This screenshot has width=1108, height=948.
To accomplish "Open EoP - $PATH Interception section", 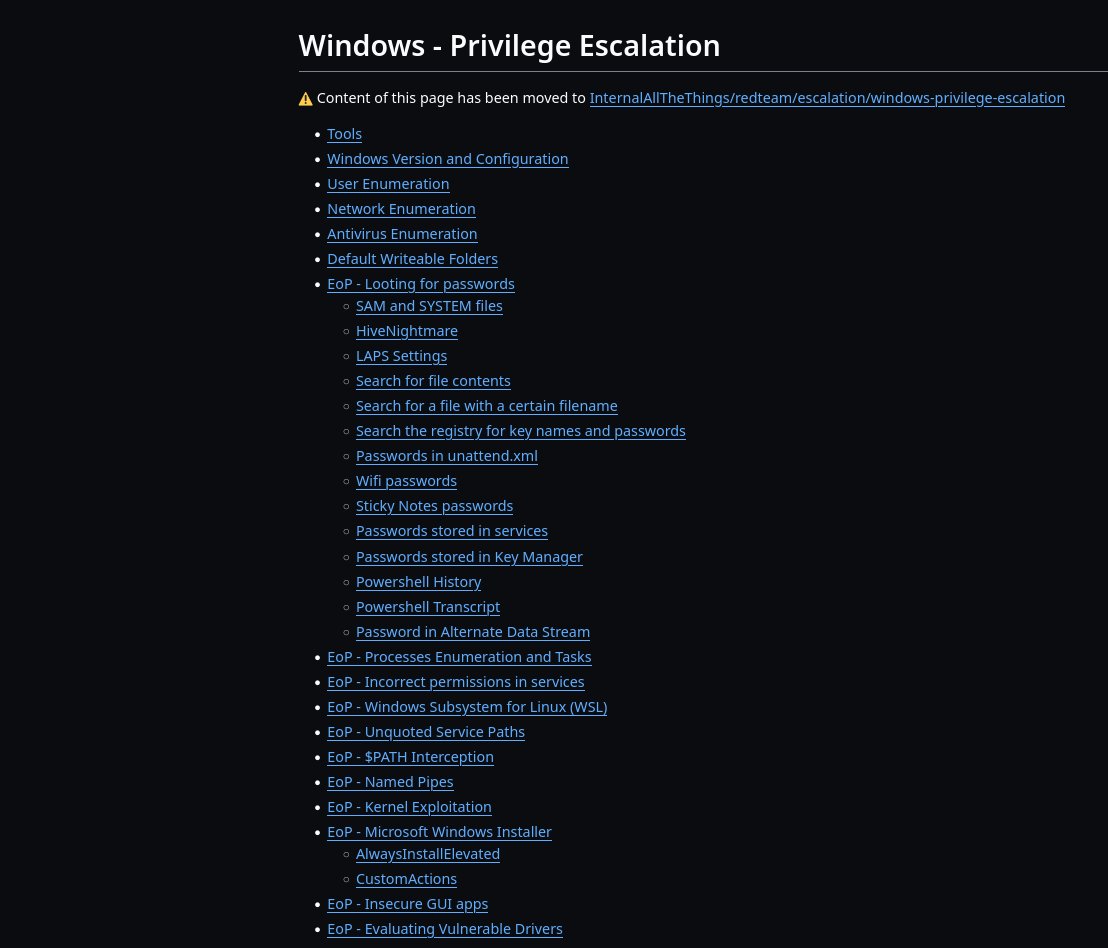I will 411,757.
